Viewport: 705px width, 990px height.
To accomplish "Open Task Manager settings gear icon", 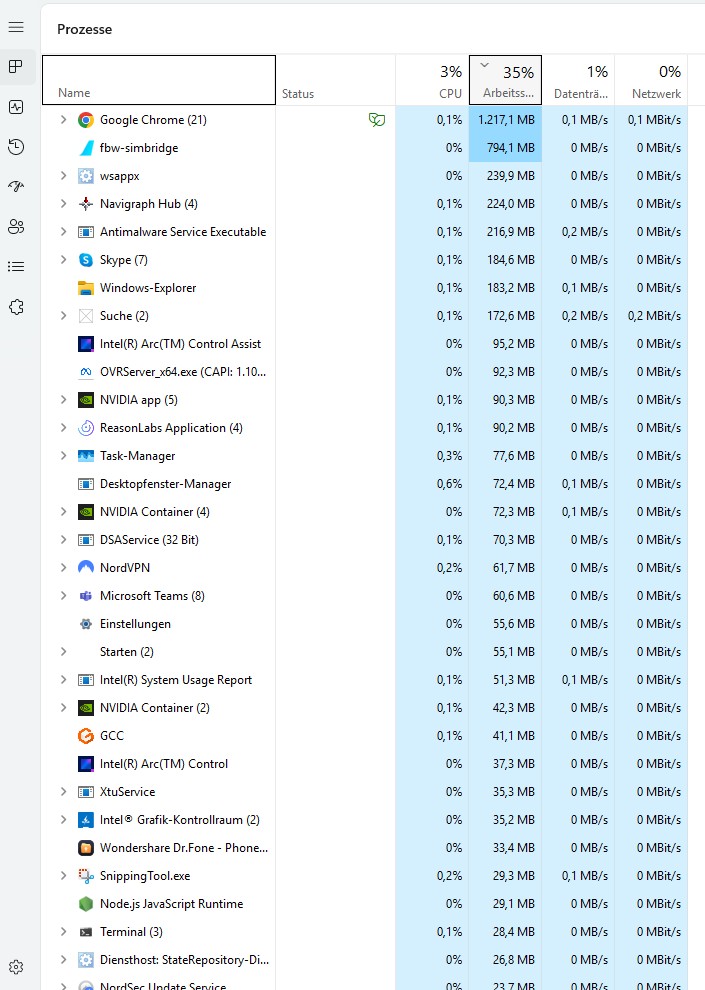I will [16, 967].
